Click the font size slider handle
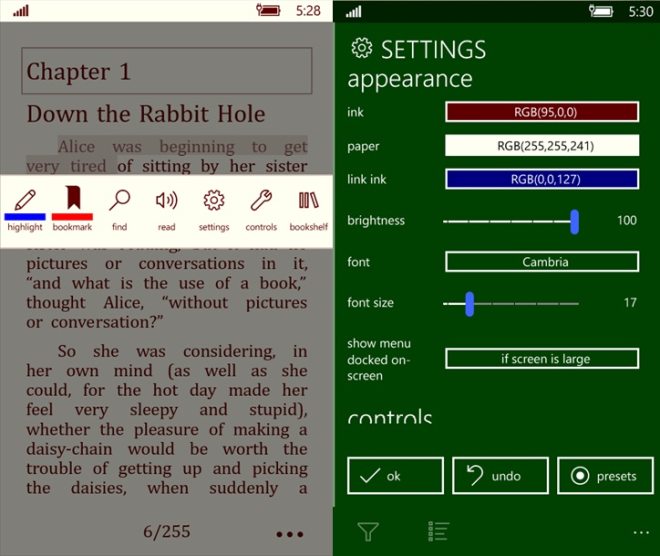The height and width of the screenshot is (556, 660). [470, 304]
